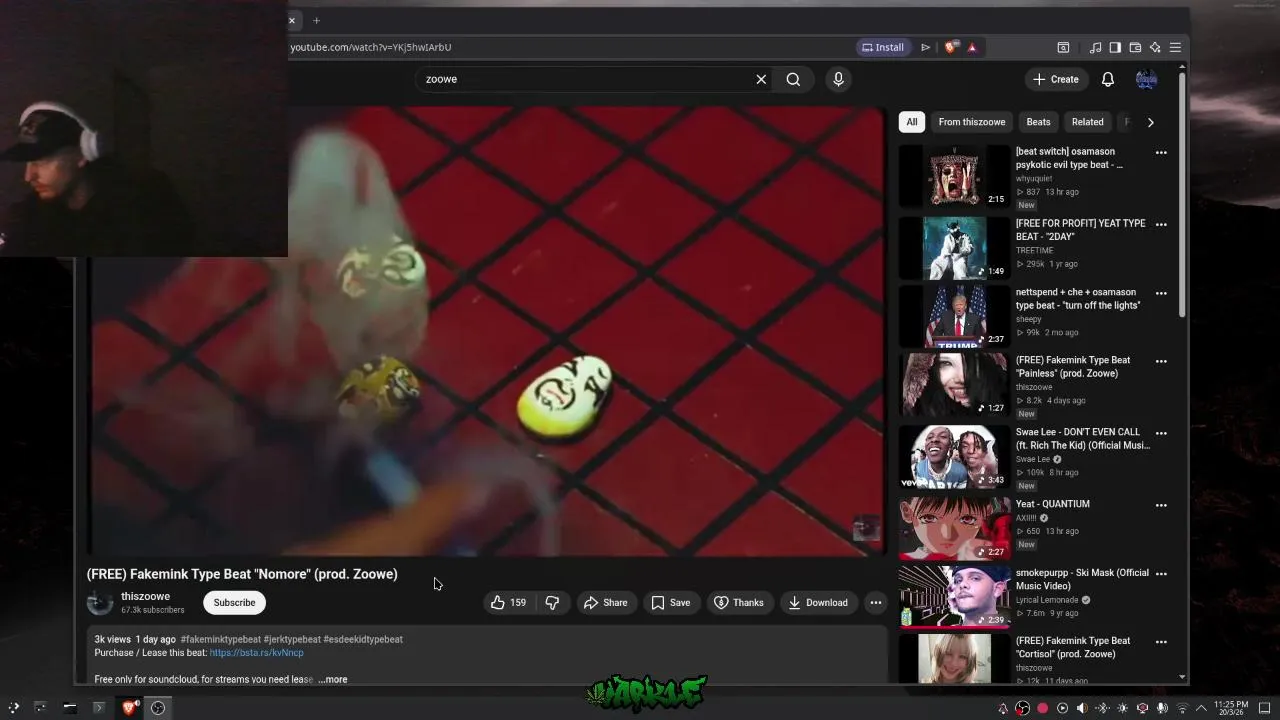Open osamason psykotic evil beat thumbnail
This screenshot has height=720, width=1280.
(x=955, y=176)
